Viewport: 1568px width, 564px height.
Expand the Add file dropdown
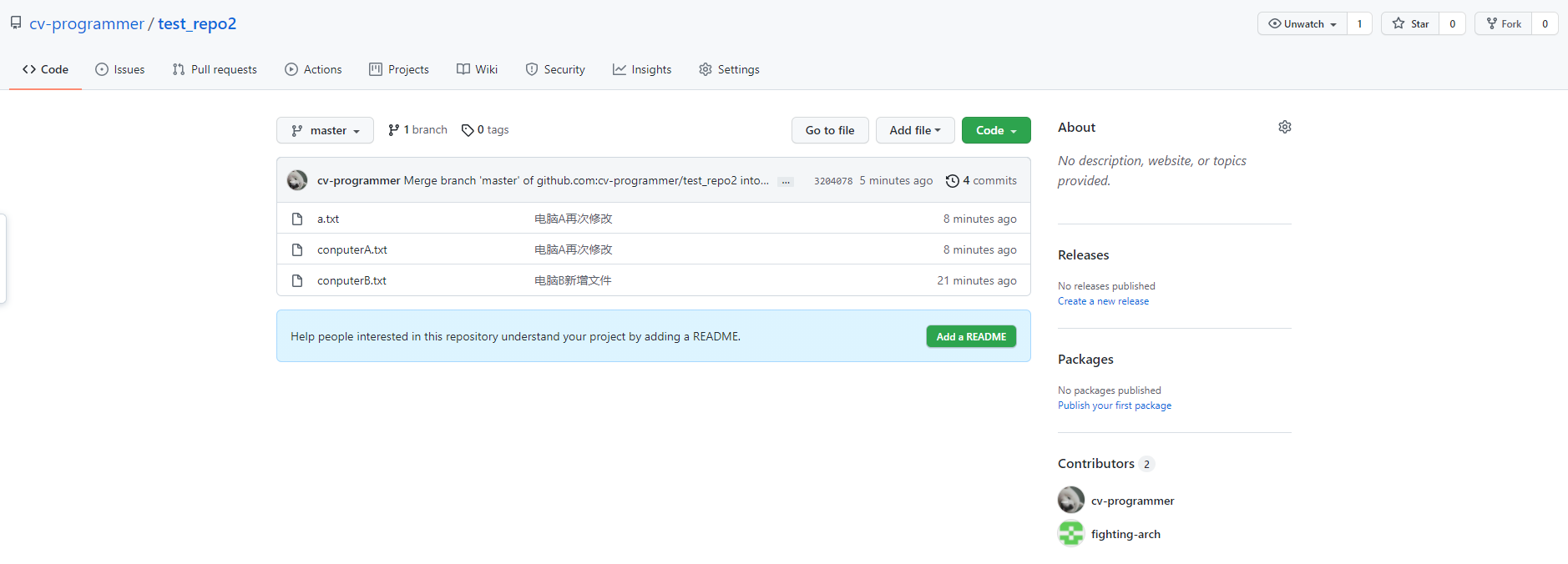click(914, 130)
